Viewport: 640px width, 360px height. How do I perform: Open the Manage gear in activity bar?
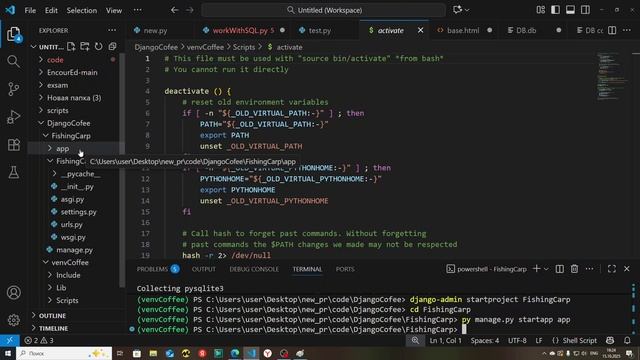[x=13, y=320]
